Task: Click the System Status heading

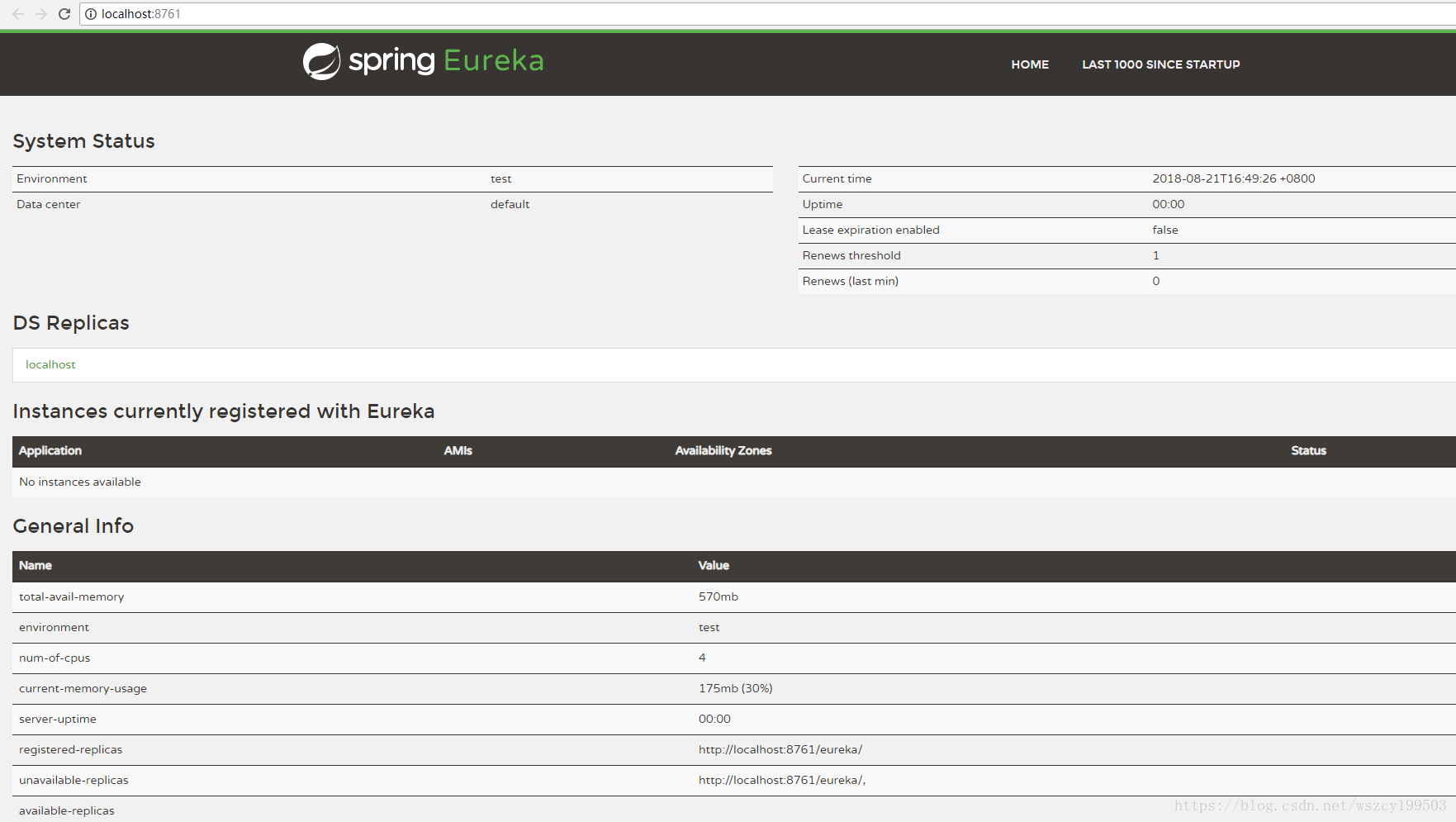Action: (x=83, y=141)
